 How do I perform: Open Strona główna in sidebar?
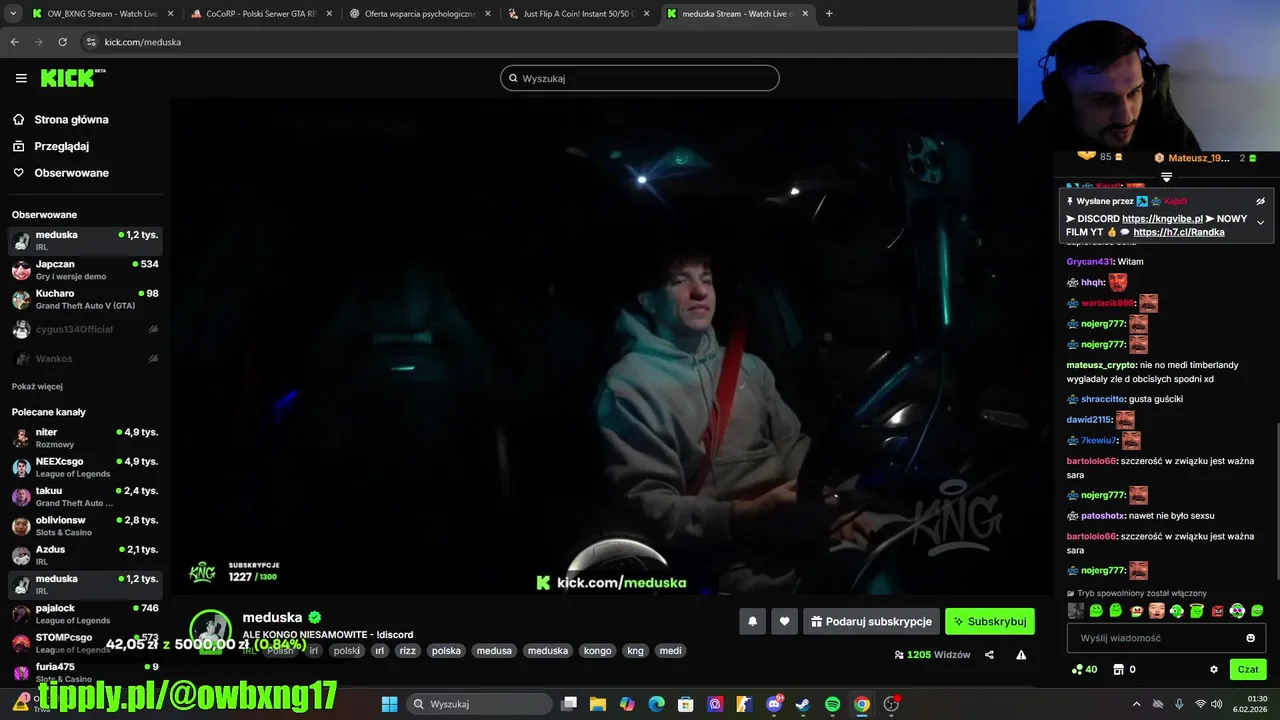click(60, 119)
